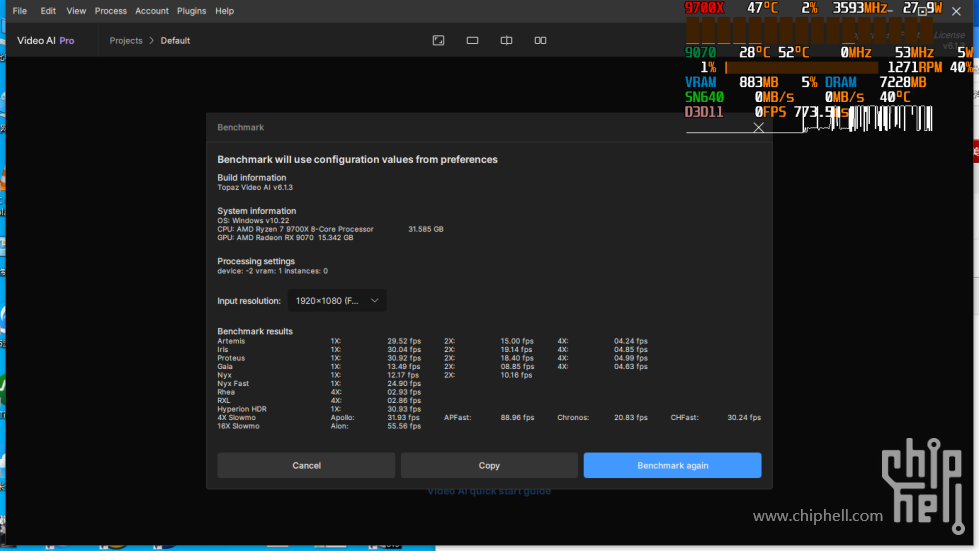Viewport: 979px width, 551px height.
Task: Click the CHFast 30.24 fps value
Action: (x=744, y=417)
